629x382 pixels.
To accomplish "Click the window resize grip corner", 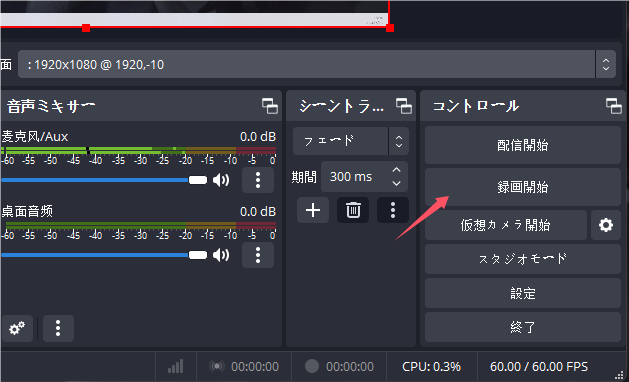I will [619, 375].
